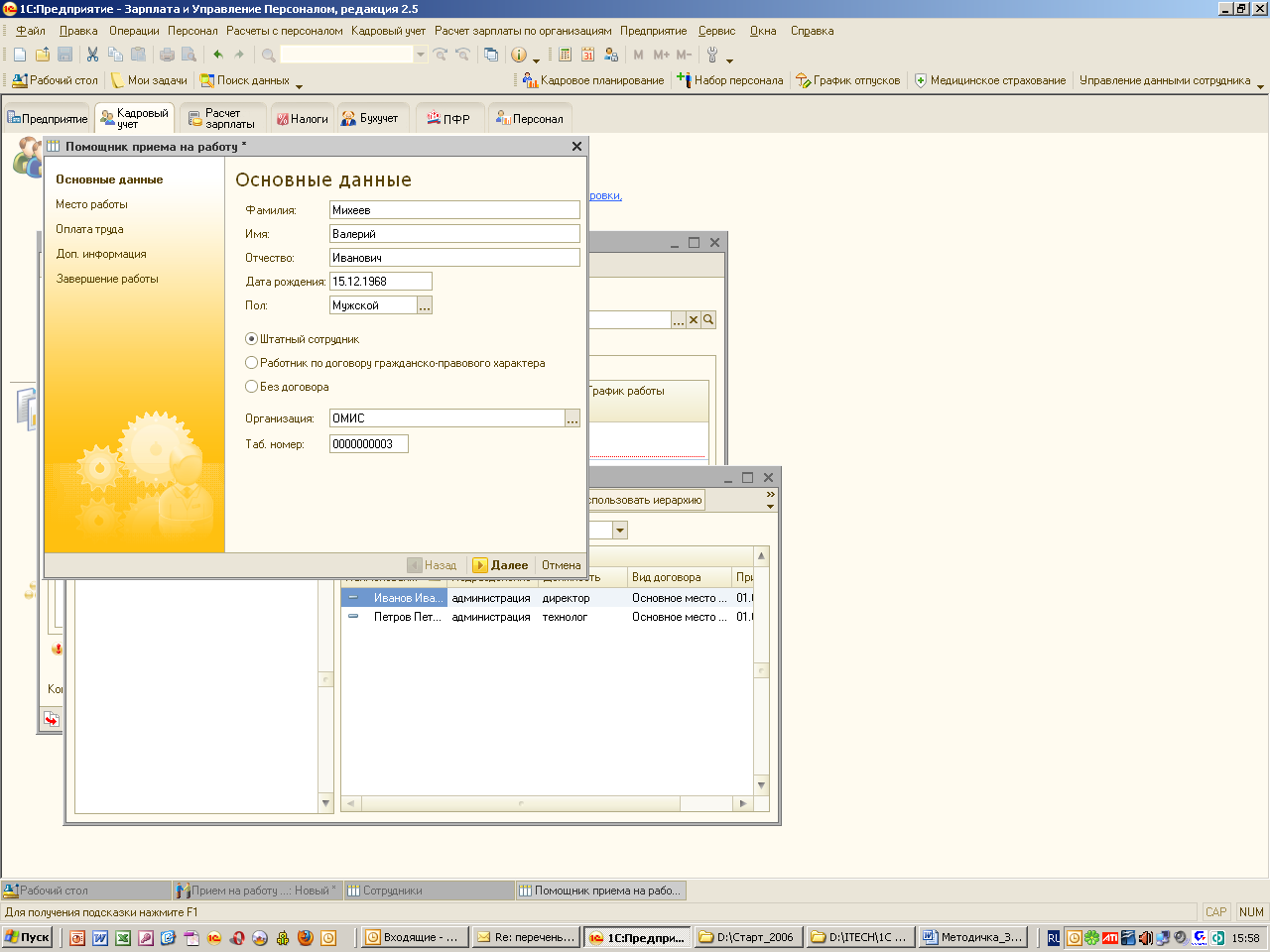The height and width of the screenshot is (952, 1270).
Task: Clear the background search field with X icon
Action: pos(694,319)
